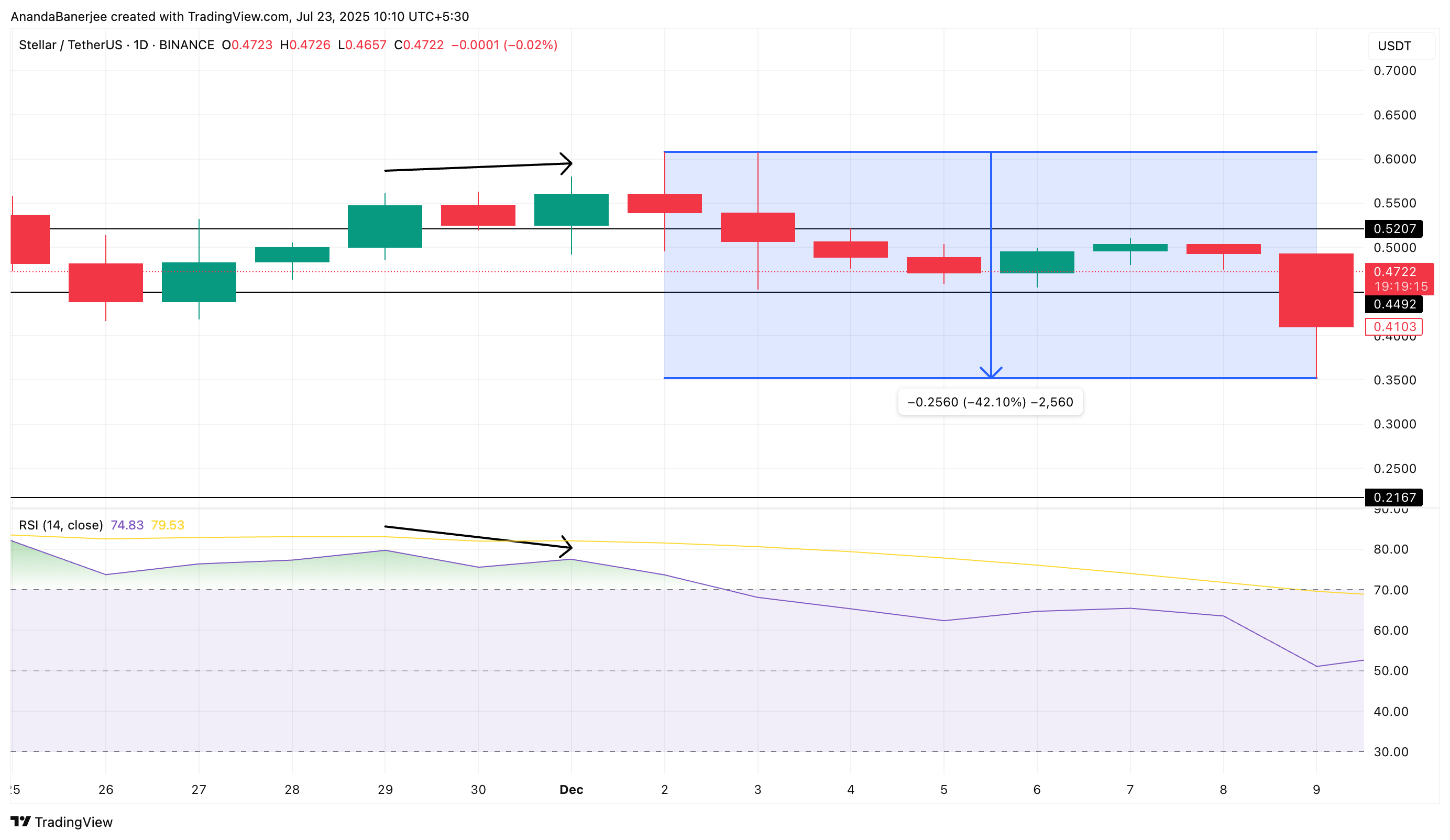Toggle the 0.4492 support level line
Image resolution: width=1450 pixels, height=840 pixels.
tap(575, 294)
